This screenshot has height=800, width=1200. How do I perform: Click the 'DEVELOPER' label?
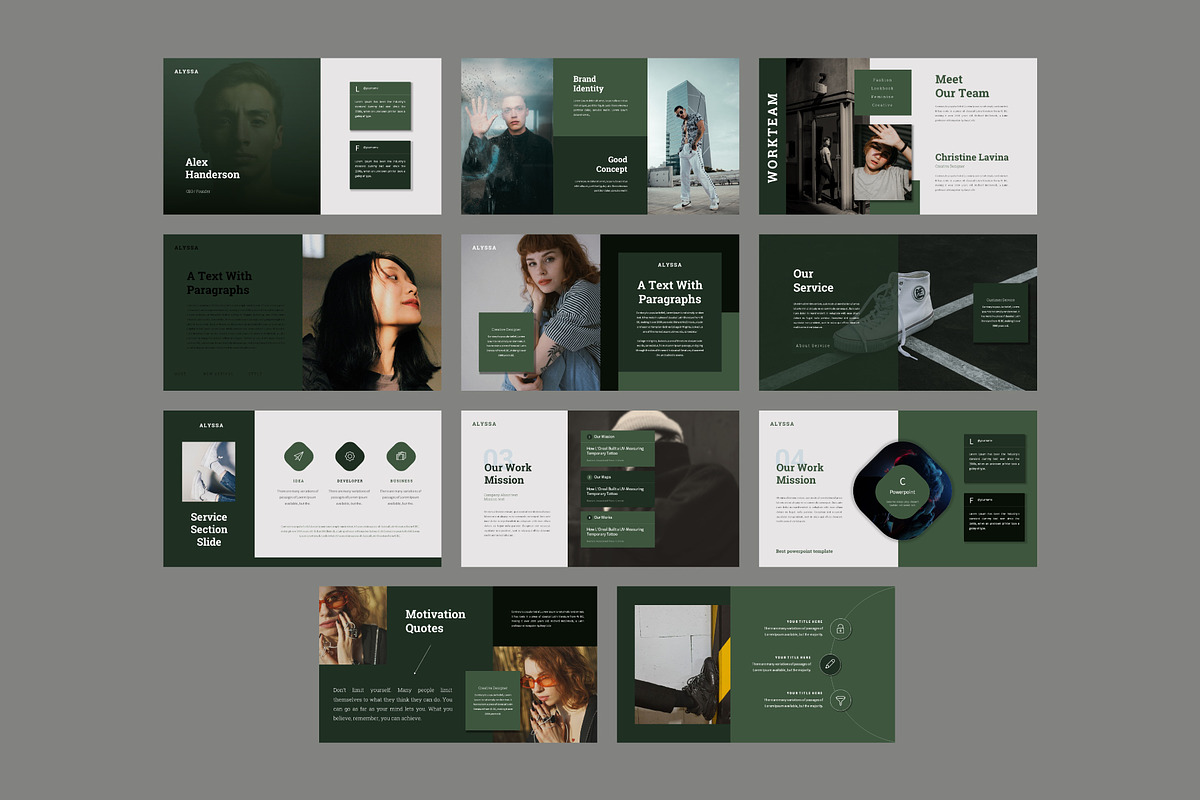click(349, 481)
